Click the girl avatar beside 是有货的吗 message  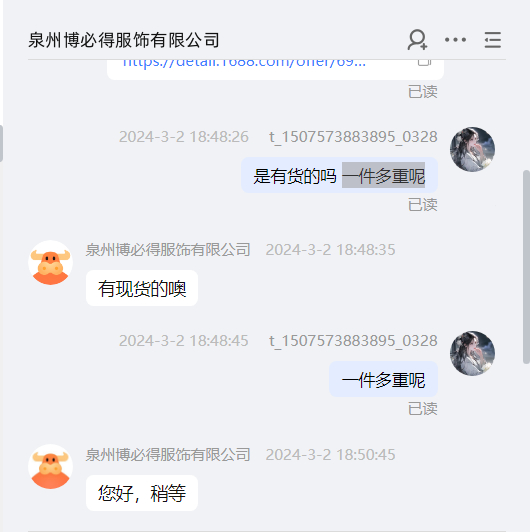(472, 149)
